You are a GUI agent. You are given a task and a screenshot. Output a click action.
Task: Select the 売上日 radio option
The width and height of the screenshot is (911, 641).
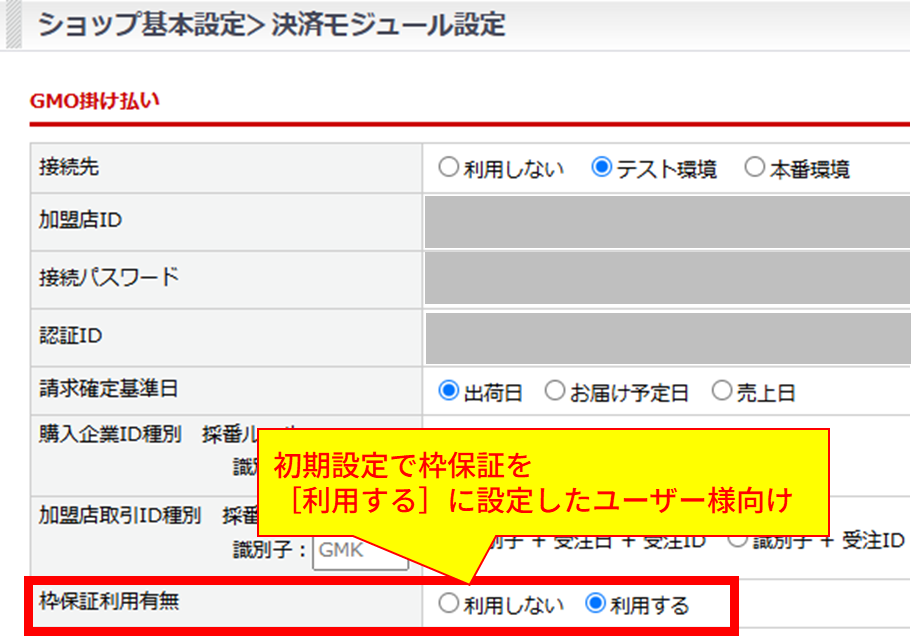pos(722,391)
